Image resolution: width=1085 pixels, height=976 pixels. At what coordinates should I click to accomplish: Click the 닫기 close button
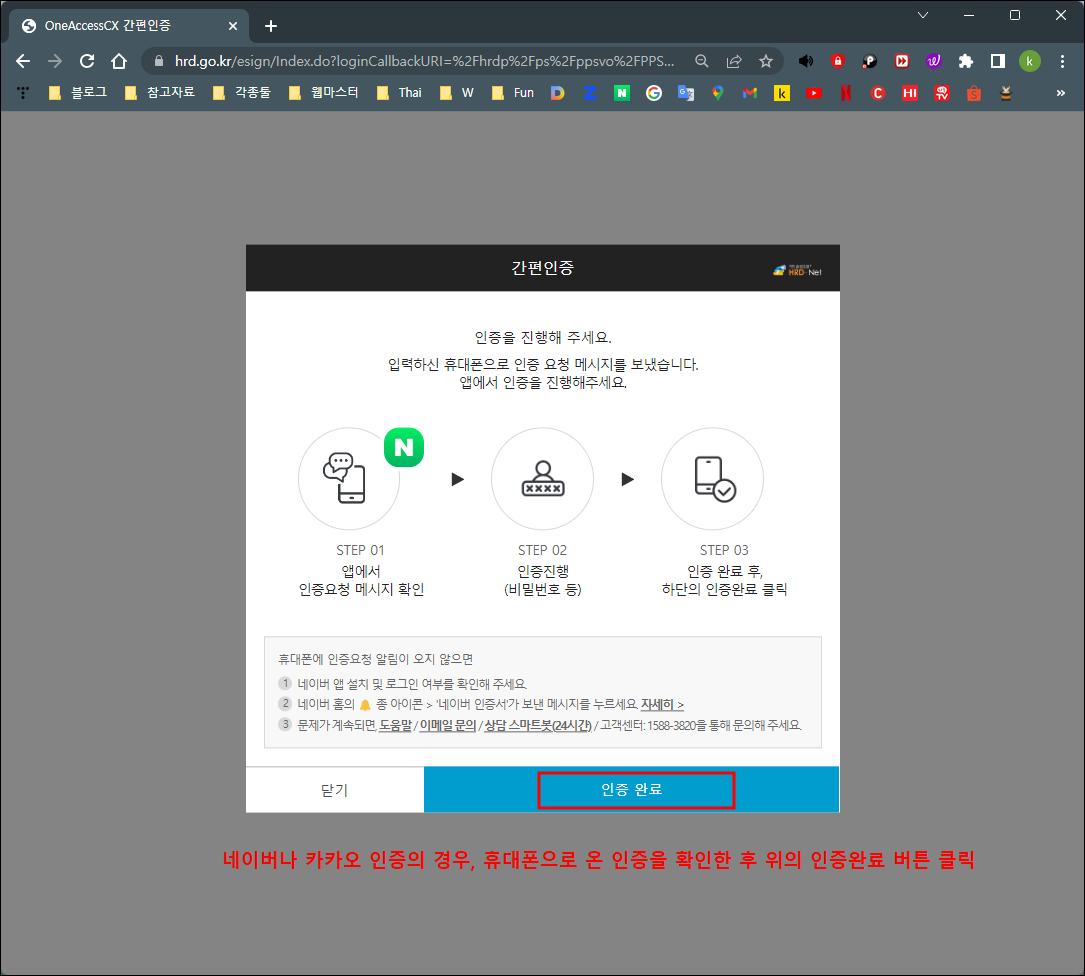[x=334, y=790]
